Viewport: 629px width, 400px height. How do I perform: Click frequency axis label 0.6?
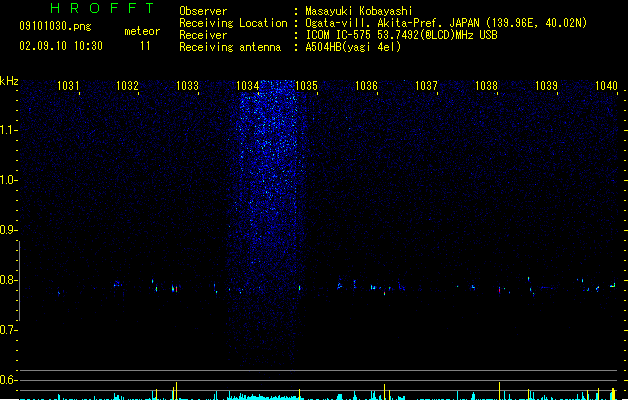point(8,380)
